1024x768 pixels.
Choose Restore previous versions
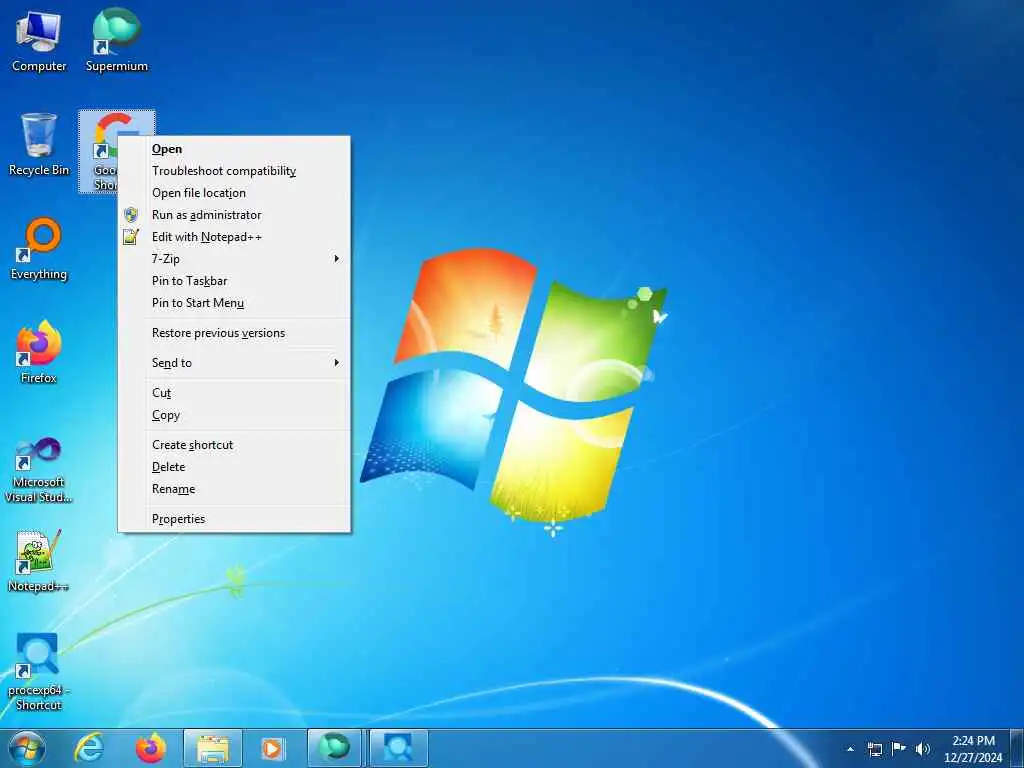click(x=234, y=333)
